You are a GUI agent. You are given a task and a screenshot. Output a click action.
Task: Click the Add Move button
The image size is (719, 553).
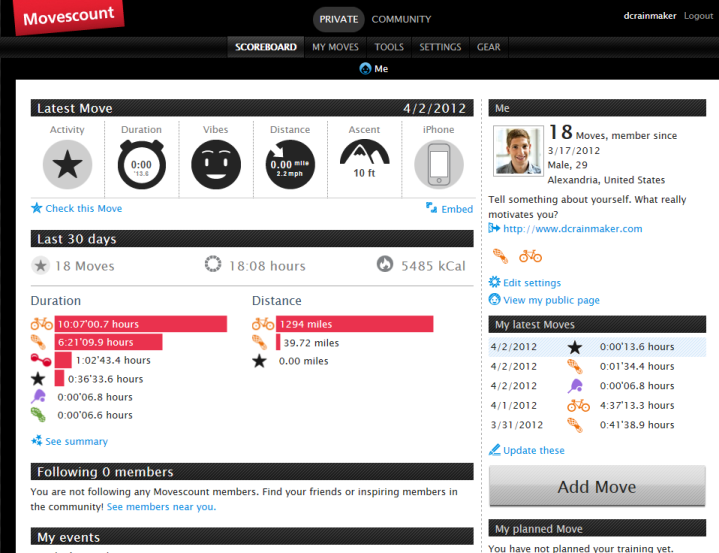pyautogui.click(x=597, y=486)
